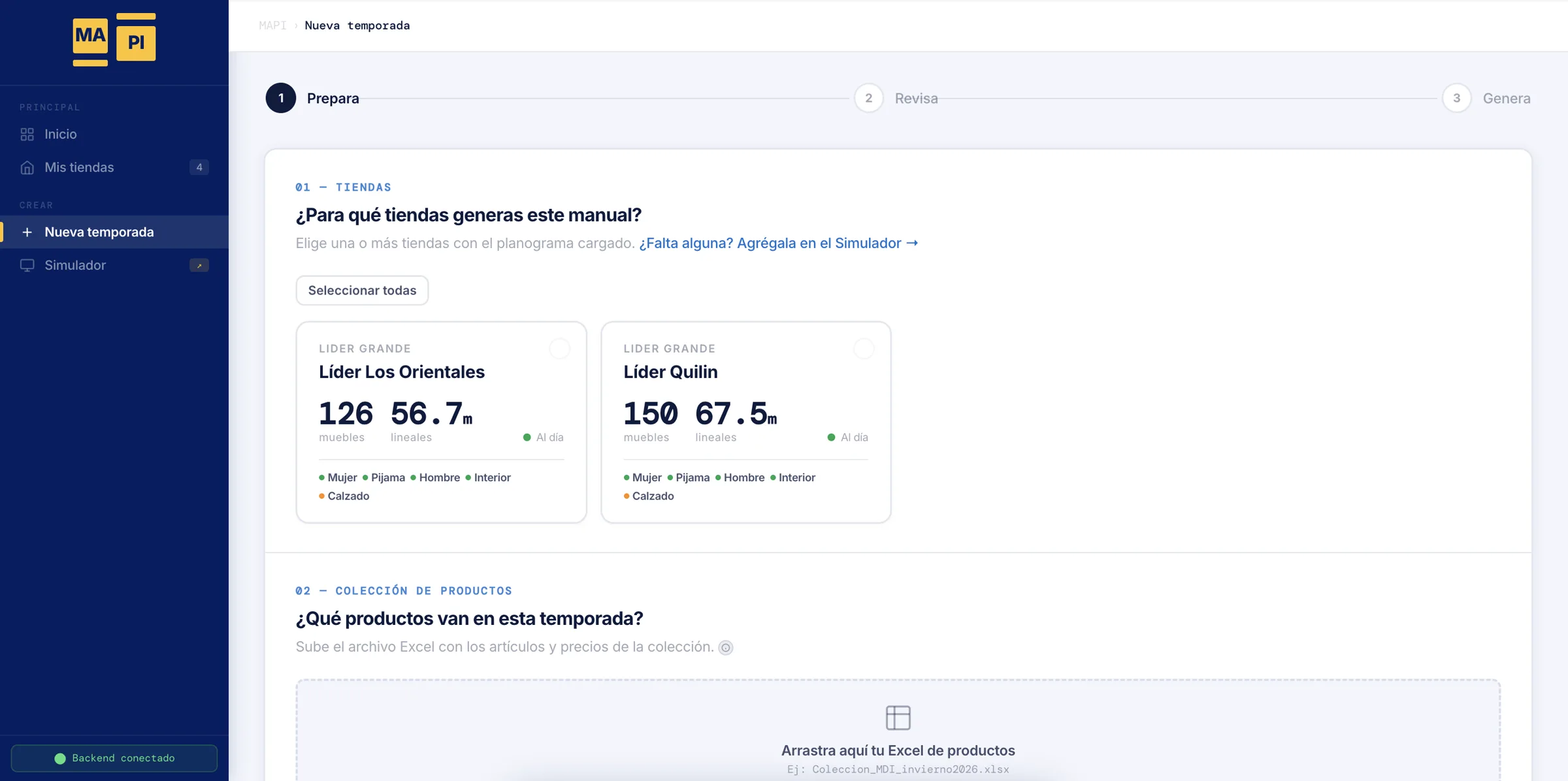1568x781 pixels.
Task: Click Nueva temporada in the breadcrumb
Action: 357,25
